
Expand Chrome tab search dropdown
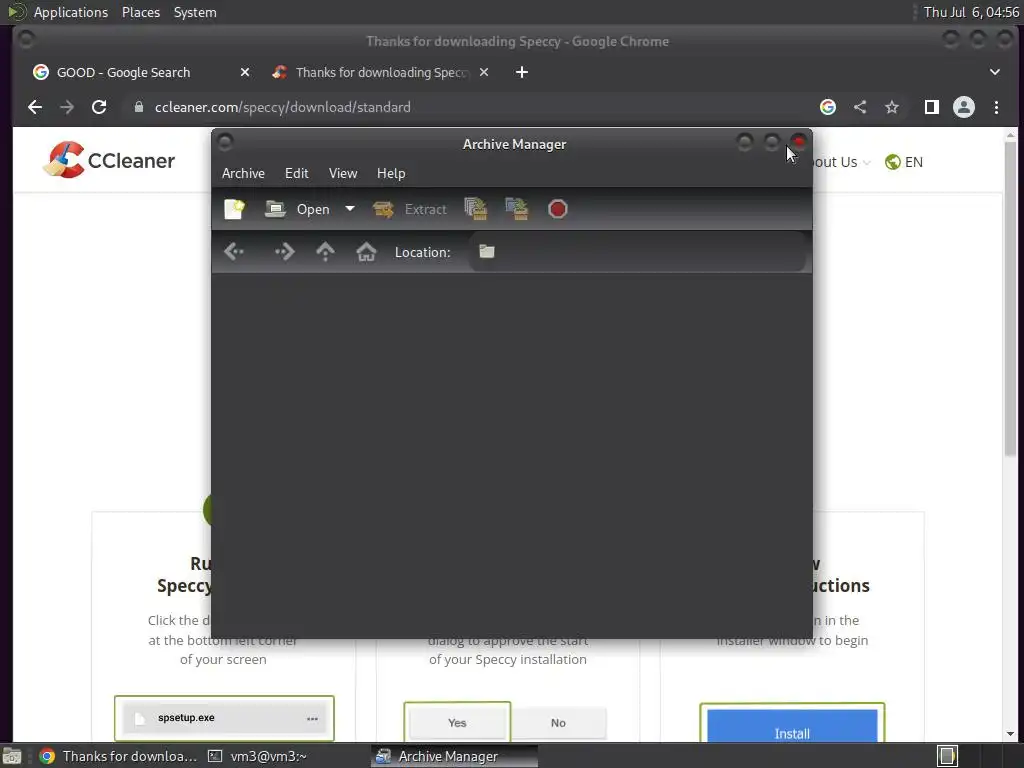pos(995,72)
